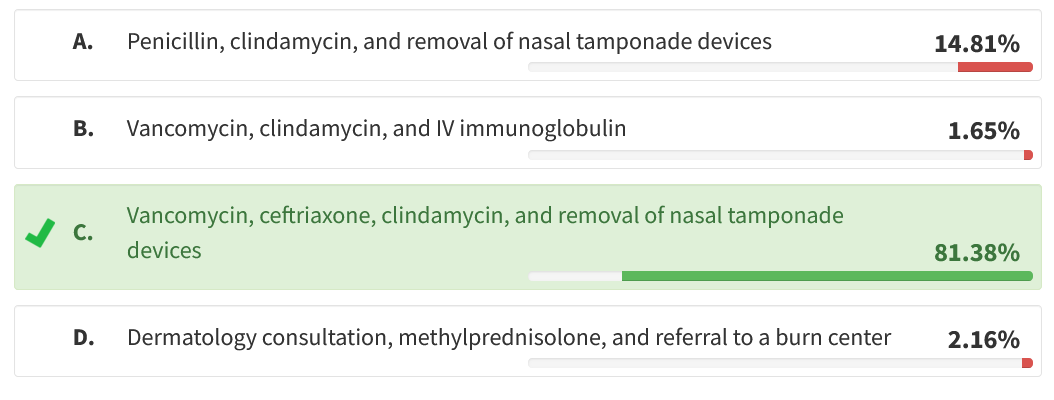Click the gray track of option D's bar
Screen dimensions: 1054x400
(x=775, y=363)
